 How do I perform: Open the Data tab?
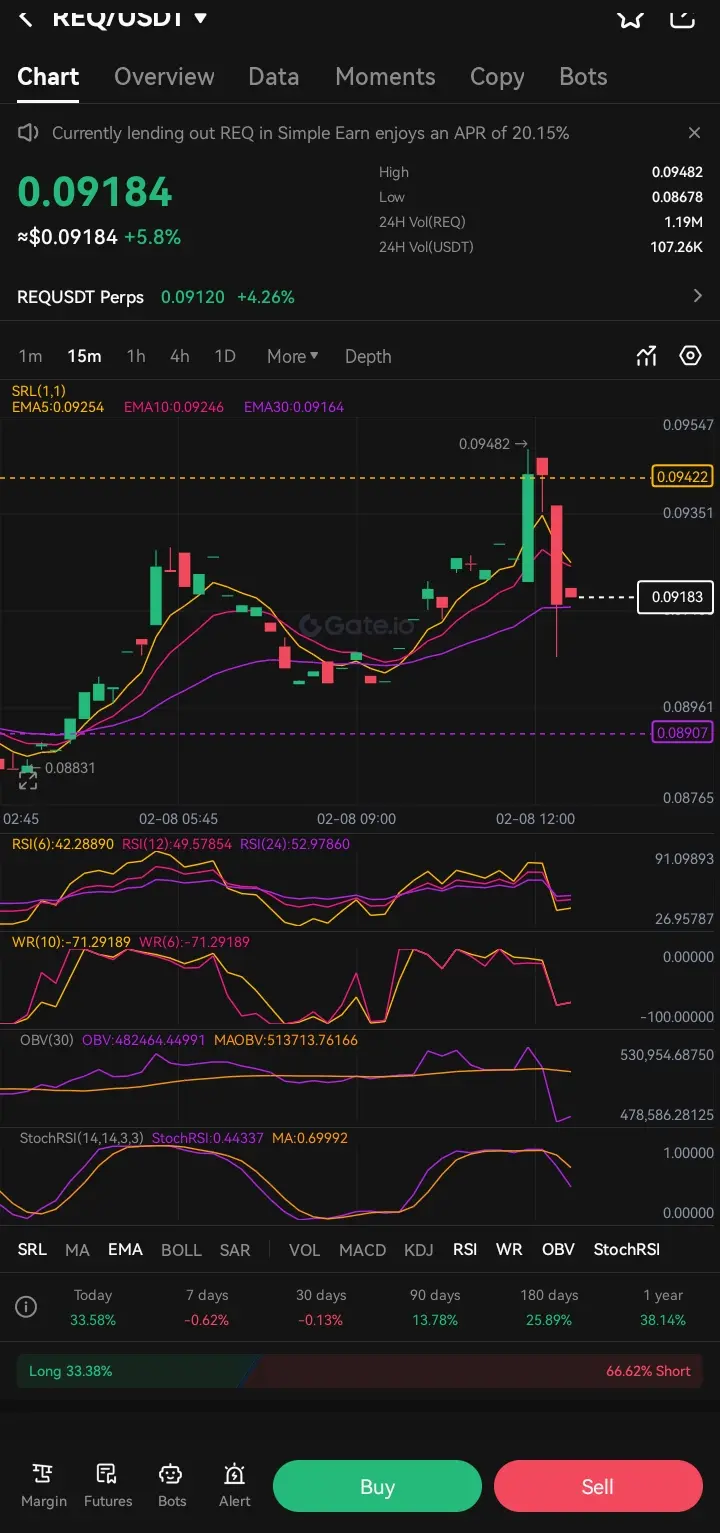[274, 77]
